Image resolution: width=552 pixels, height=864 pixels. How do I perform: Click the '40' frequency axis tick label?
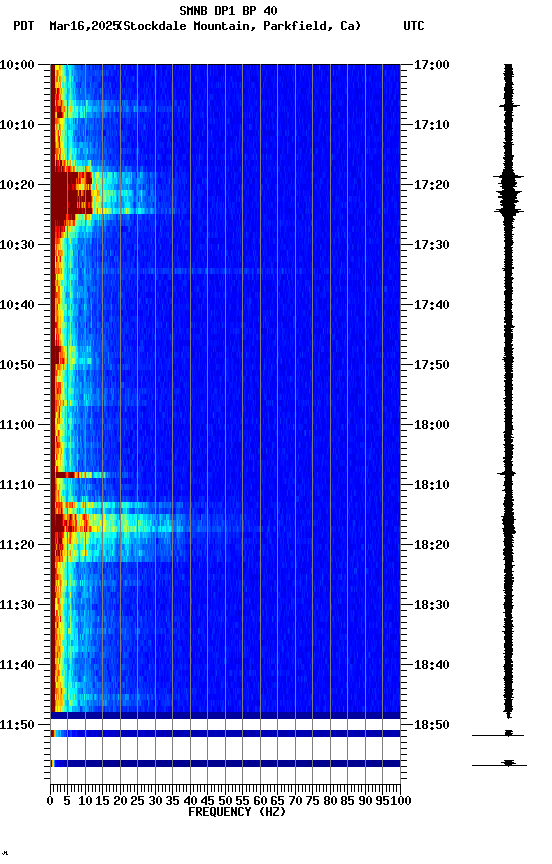coord(191,802)
